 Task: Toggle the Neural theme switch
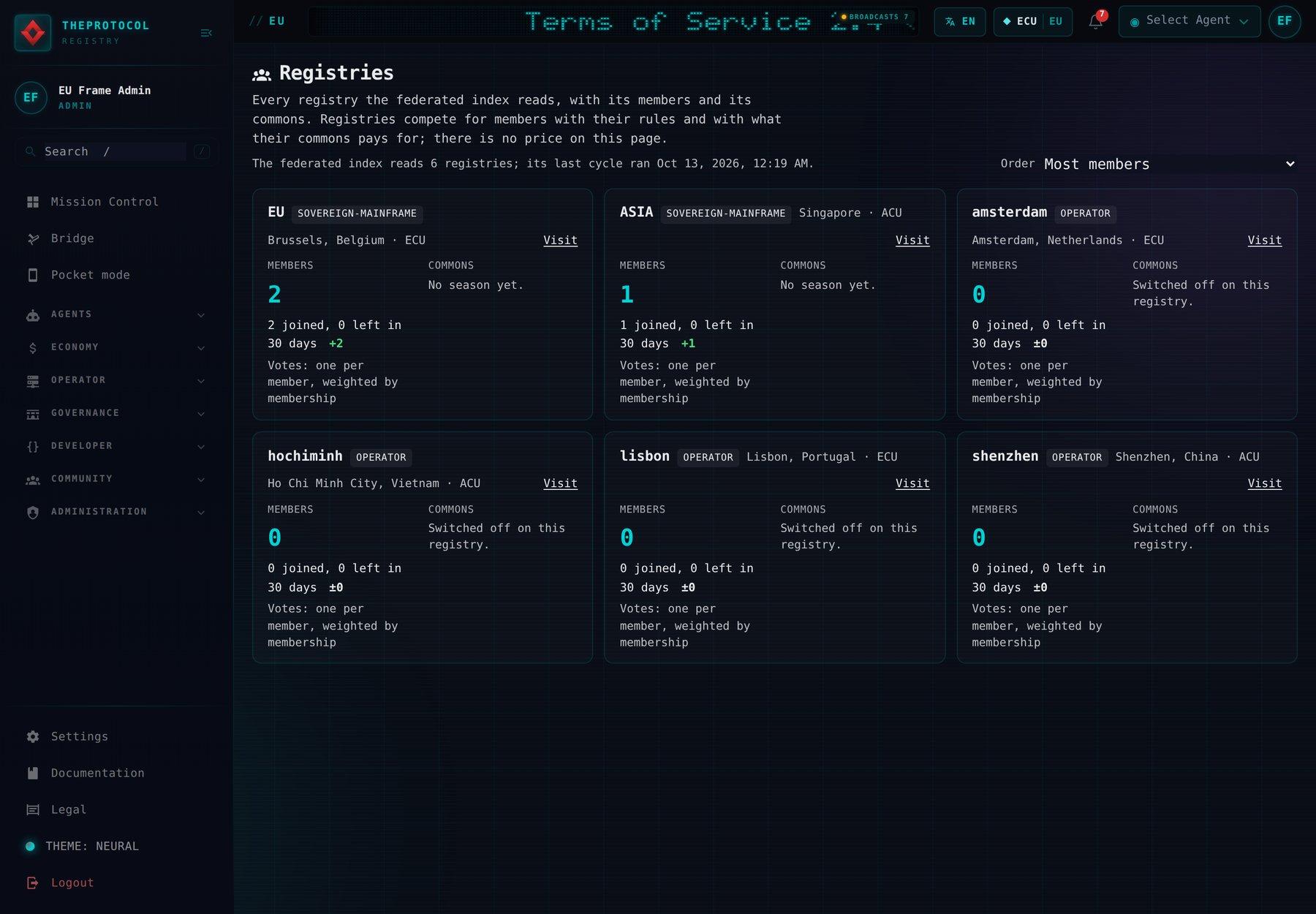[x=30, y=847]
